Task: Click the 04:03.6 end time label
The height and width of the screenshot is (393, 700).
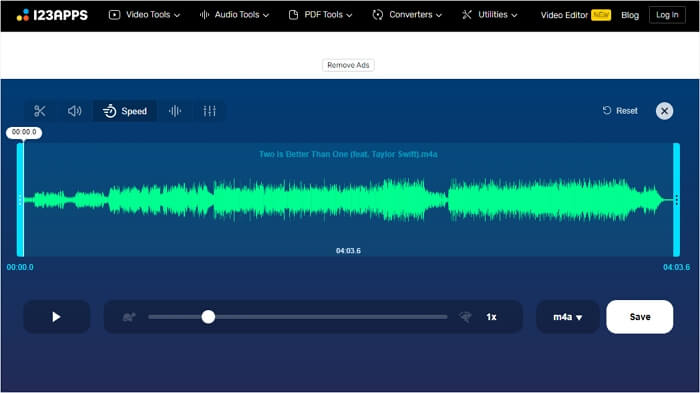Action: click(x=676, y=267)
